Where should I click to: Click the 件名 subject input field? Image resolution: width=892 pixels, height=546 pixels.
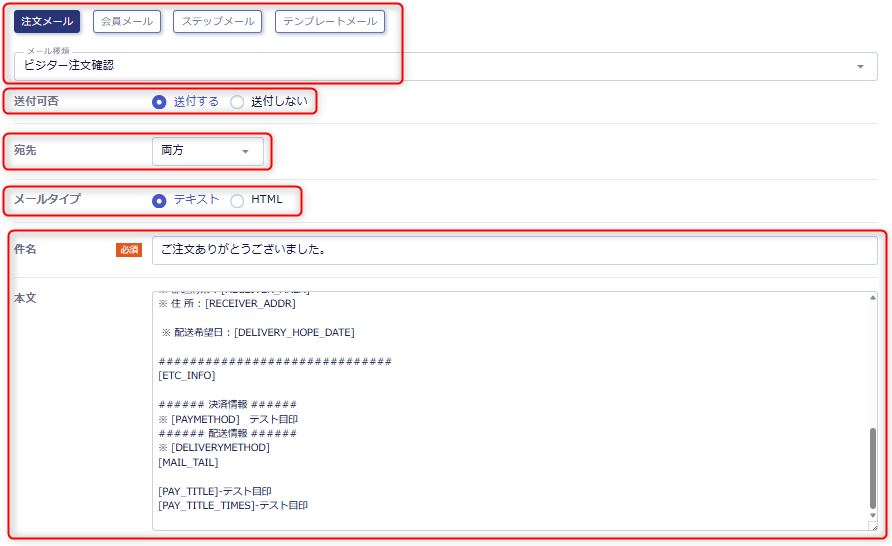pos(514,250)
